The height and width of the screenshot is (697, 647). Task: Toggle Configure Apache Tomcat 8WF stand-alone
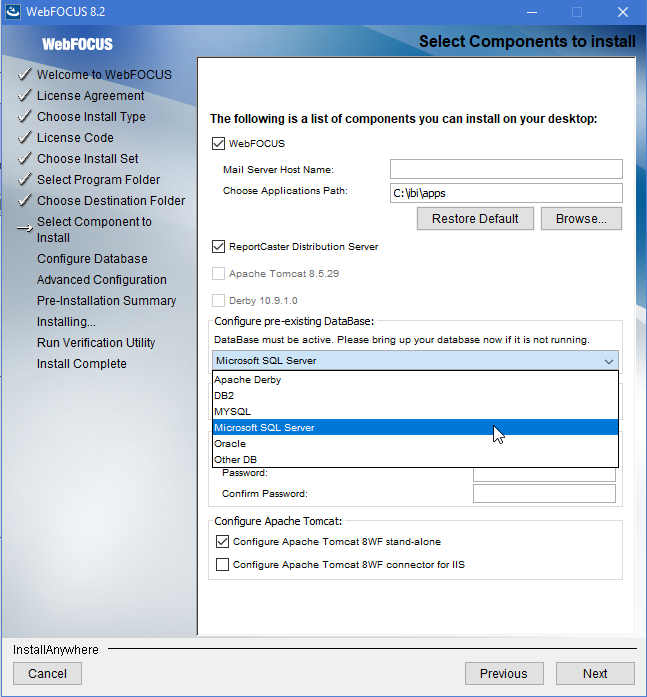[x=222, y=541]
